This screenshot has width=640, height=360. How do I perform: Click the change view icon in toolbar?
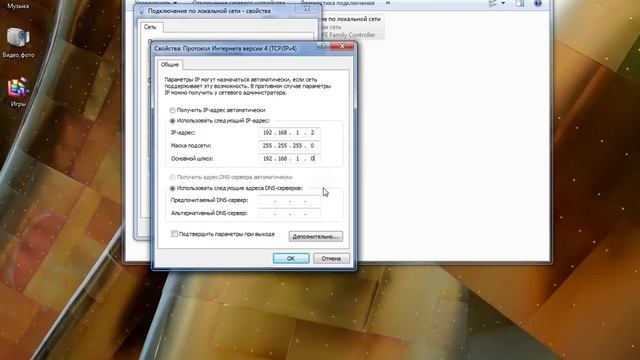tap(493, 3)
